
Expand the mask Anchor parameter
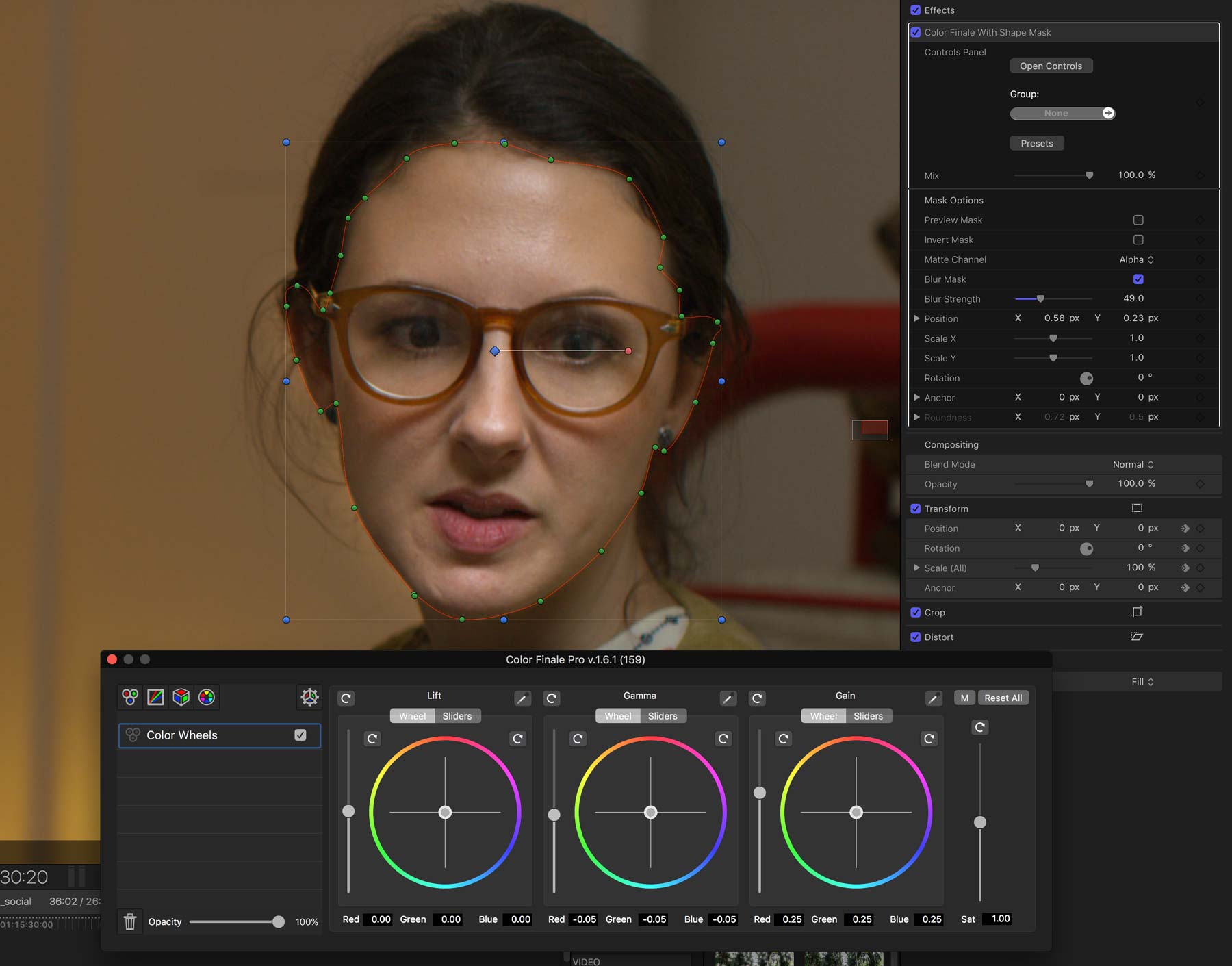pyautogui.click(x=916, y=397)
